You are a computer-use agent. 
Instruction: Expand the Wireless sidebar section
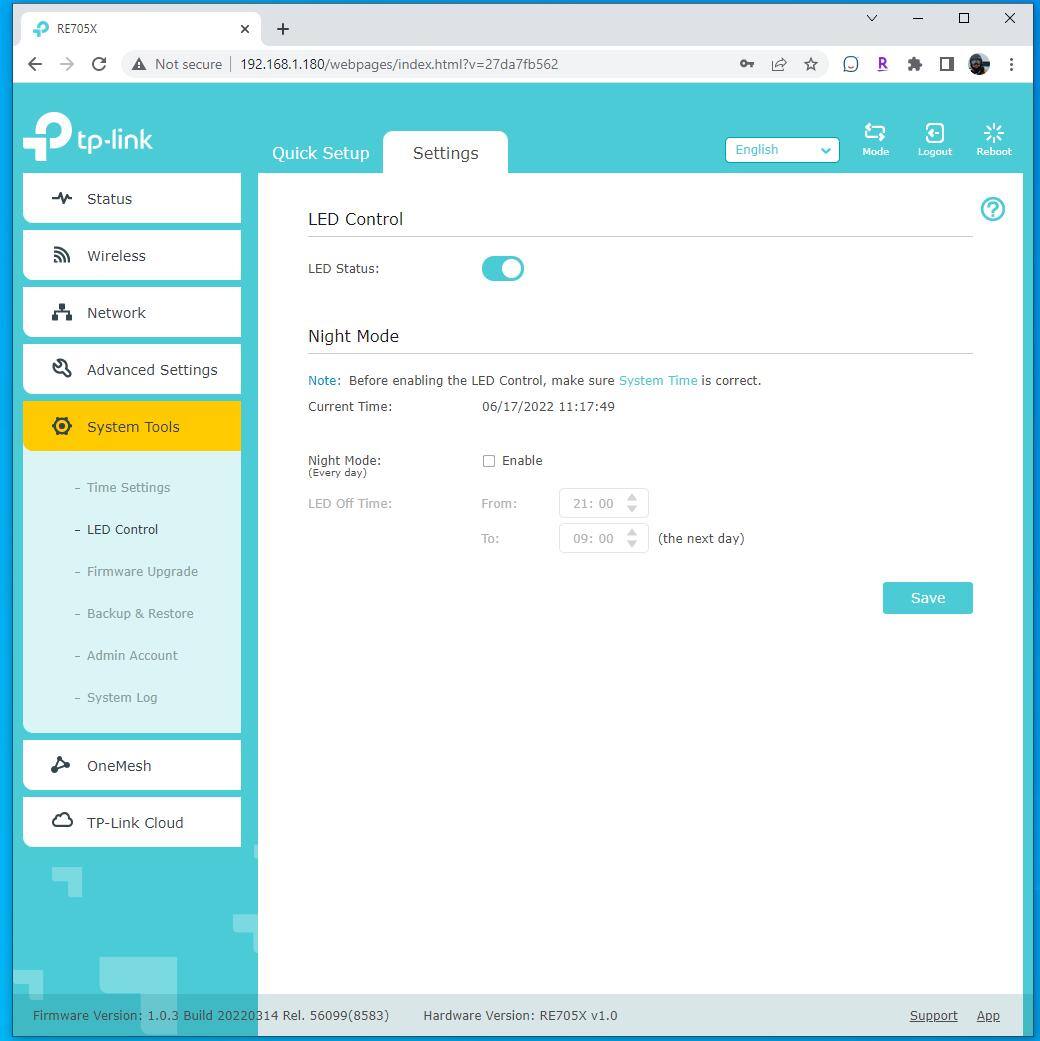132,256
